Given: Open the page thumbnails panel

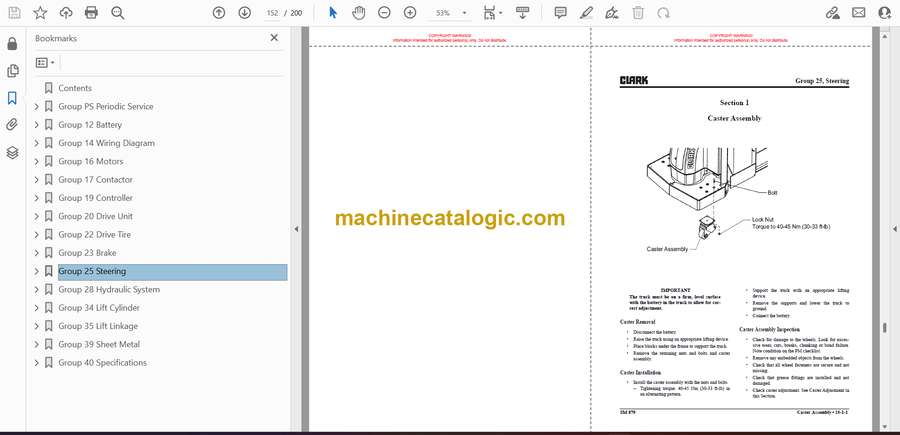Looking at the screenshot, I should (x=13, y=71).
